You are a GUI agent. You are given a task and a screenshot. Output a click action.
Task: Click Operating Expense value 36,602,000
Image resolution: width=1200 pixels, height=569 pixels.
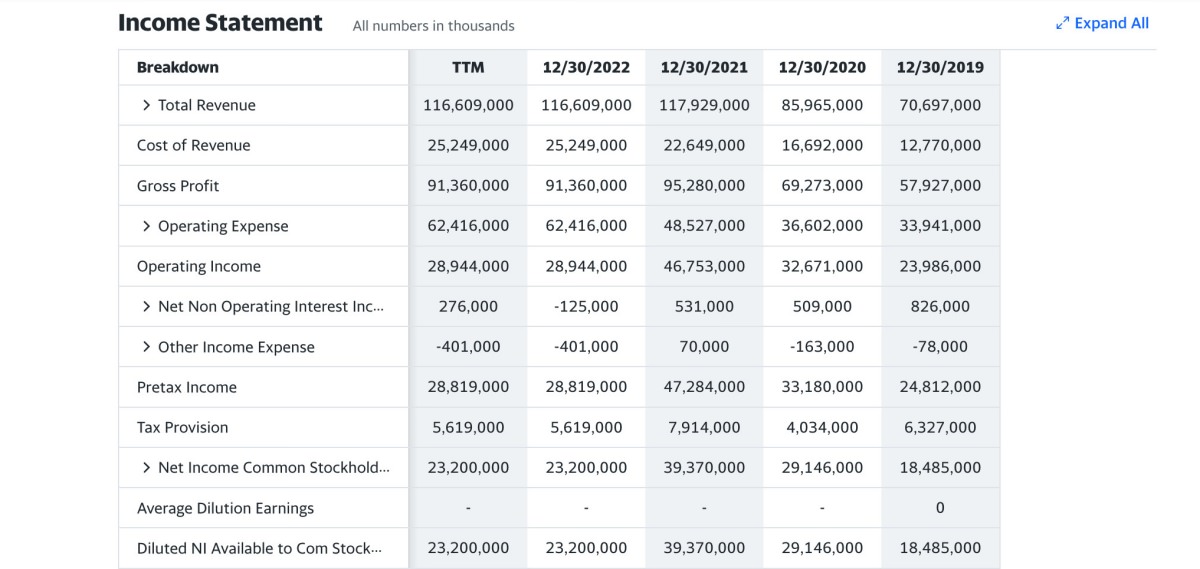(x=822, y=226)
